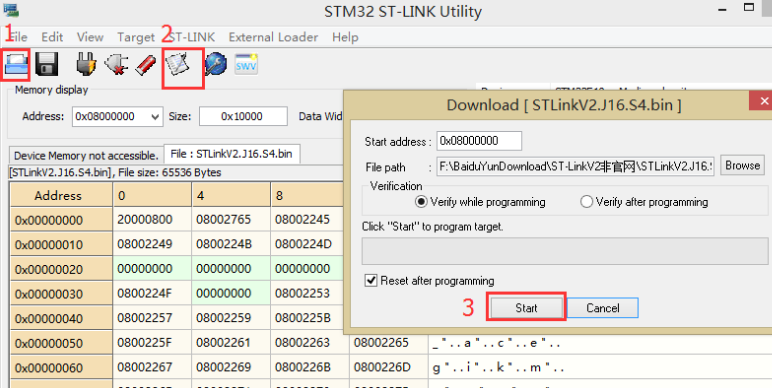Open the option bytes globe wrench icon
772x388 pixels.
tap(215, 64)
